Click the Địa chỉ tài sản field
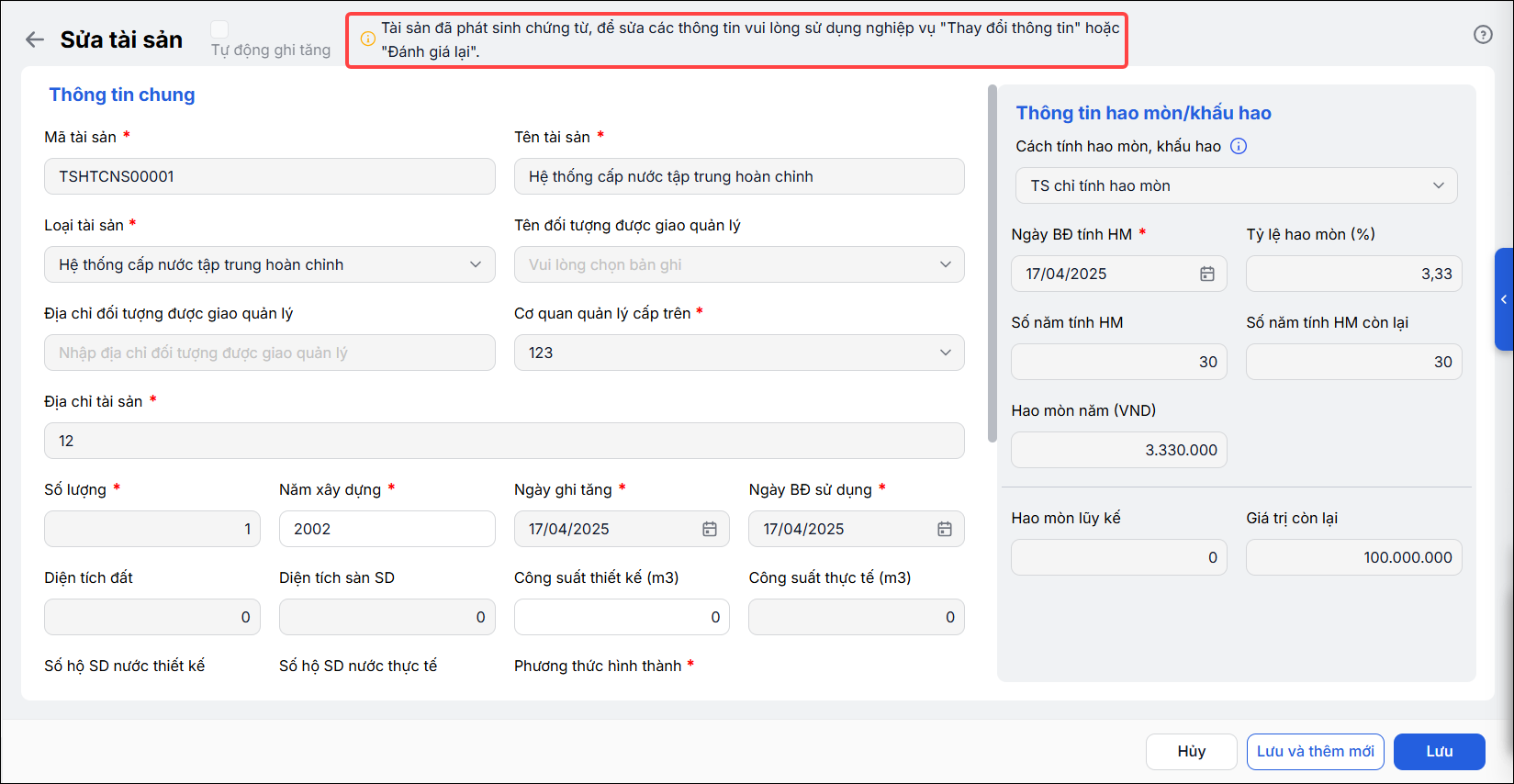 pyautogui.click(x=504, y=441)
